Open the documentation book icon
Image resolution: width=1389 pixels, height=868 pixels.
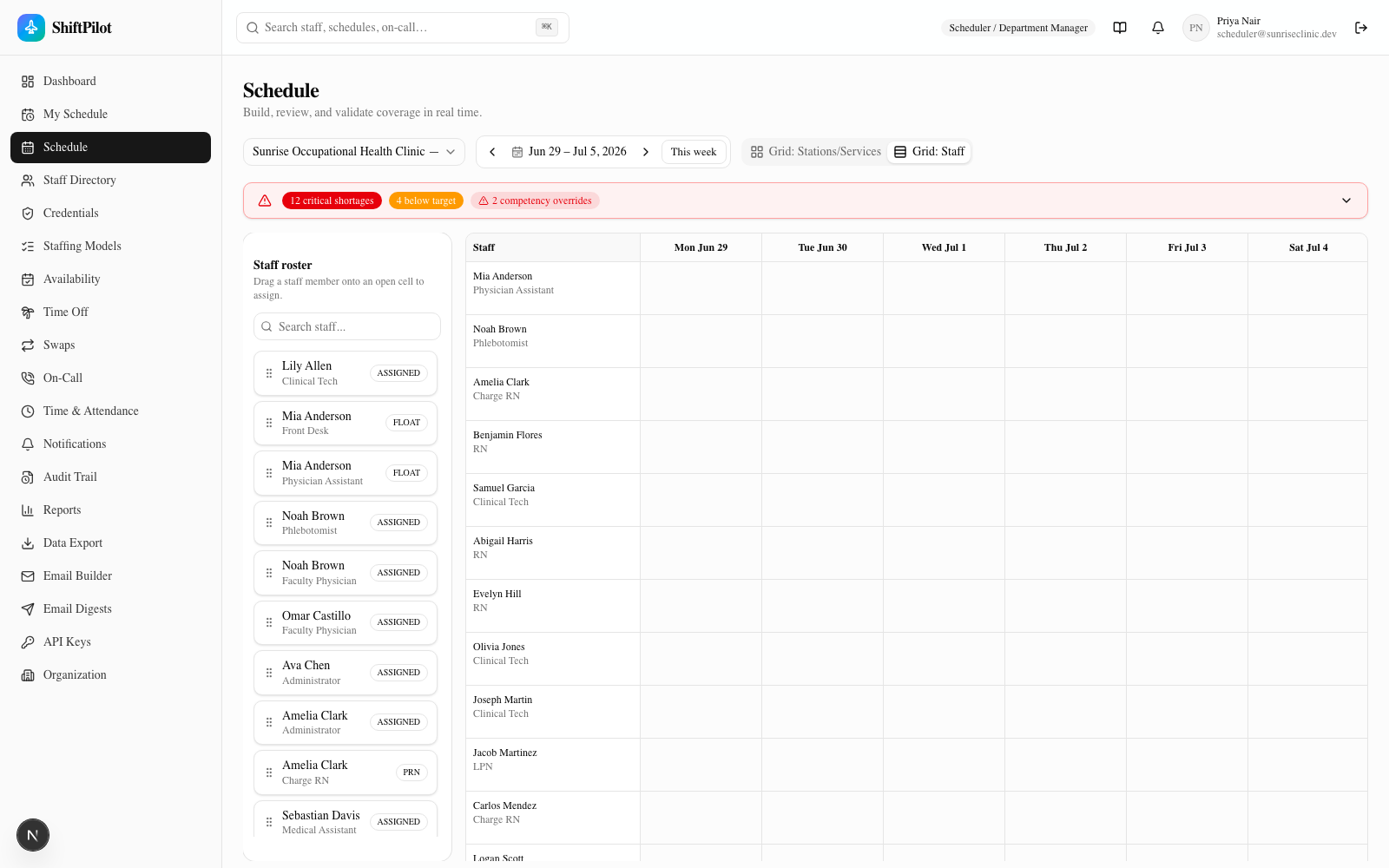(x=1120, y=28)
